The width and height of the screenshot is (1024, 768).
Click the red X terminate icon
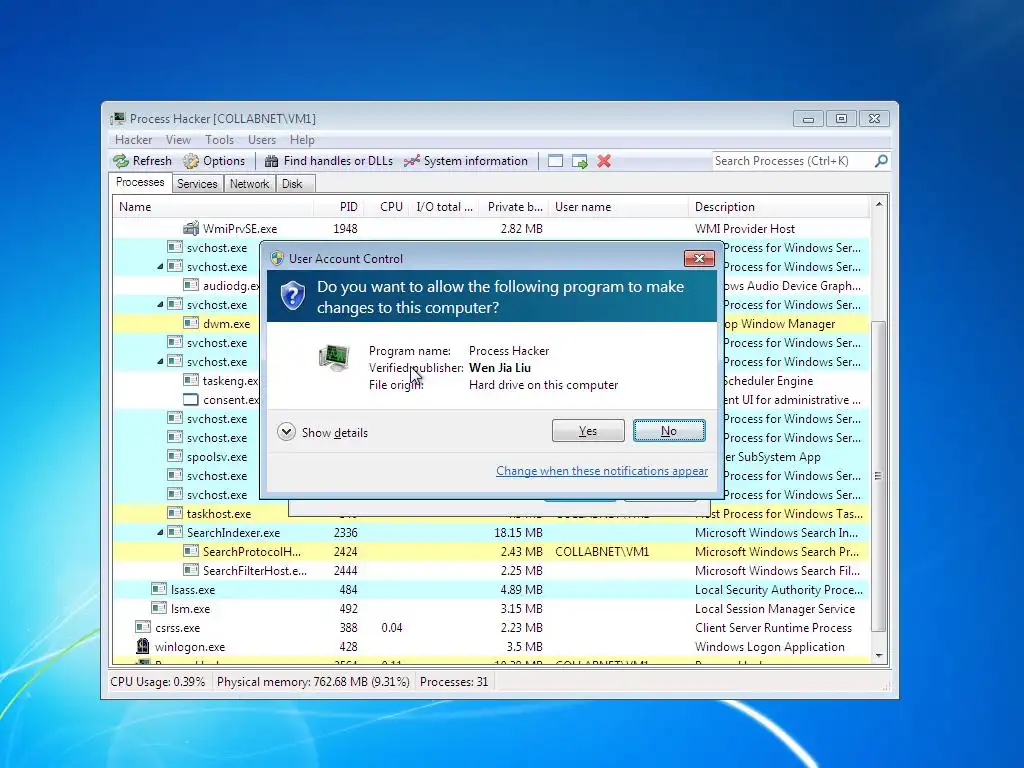coord(604,161)
